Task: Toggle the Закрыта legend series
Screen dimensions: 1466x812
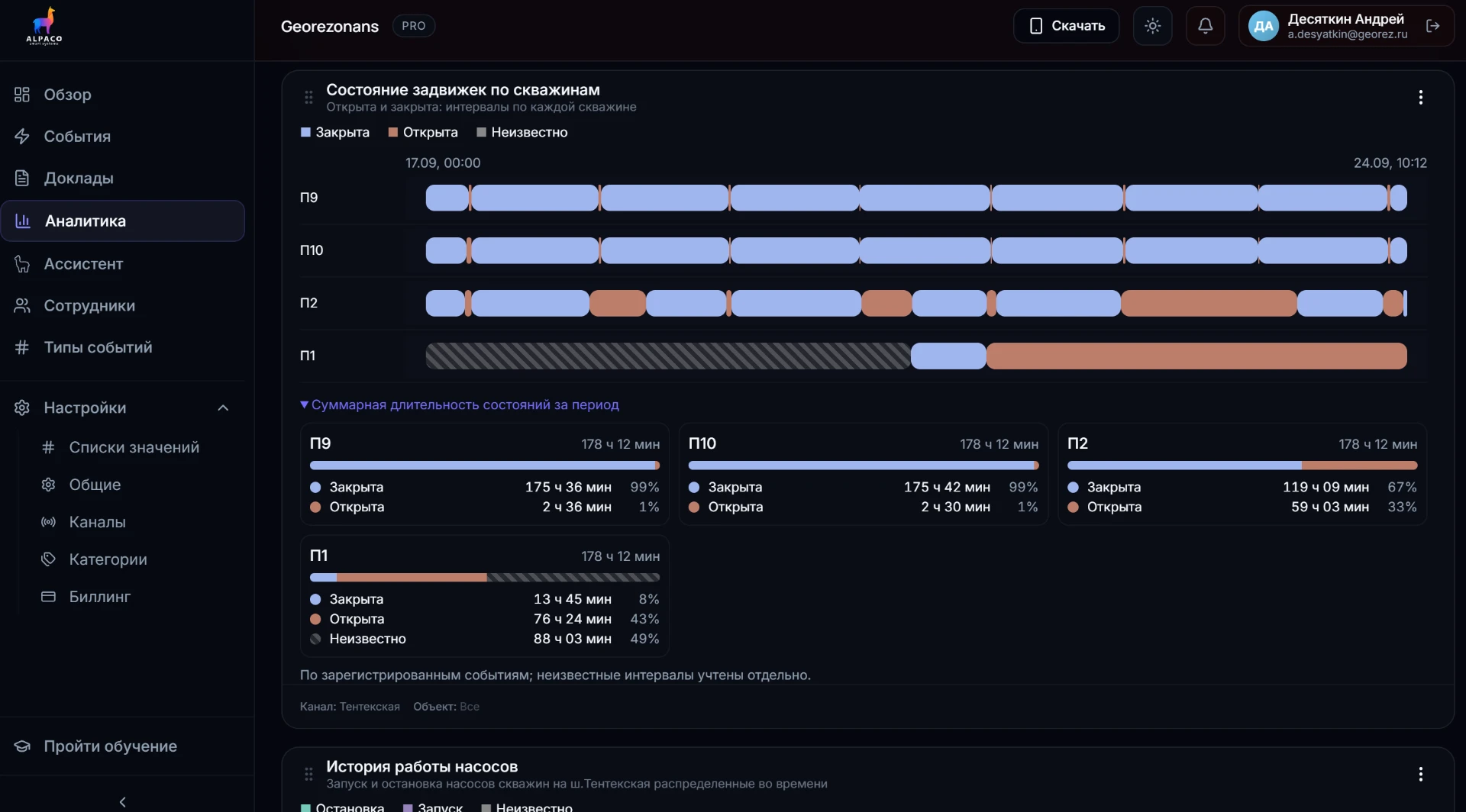Action: point(335,132)
